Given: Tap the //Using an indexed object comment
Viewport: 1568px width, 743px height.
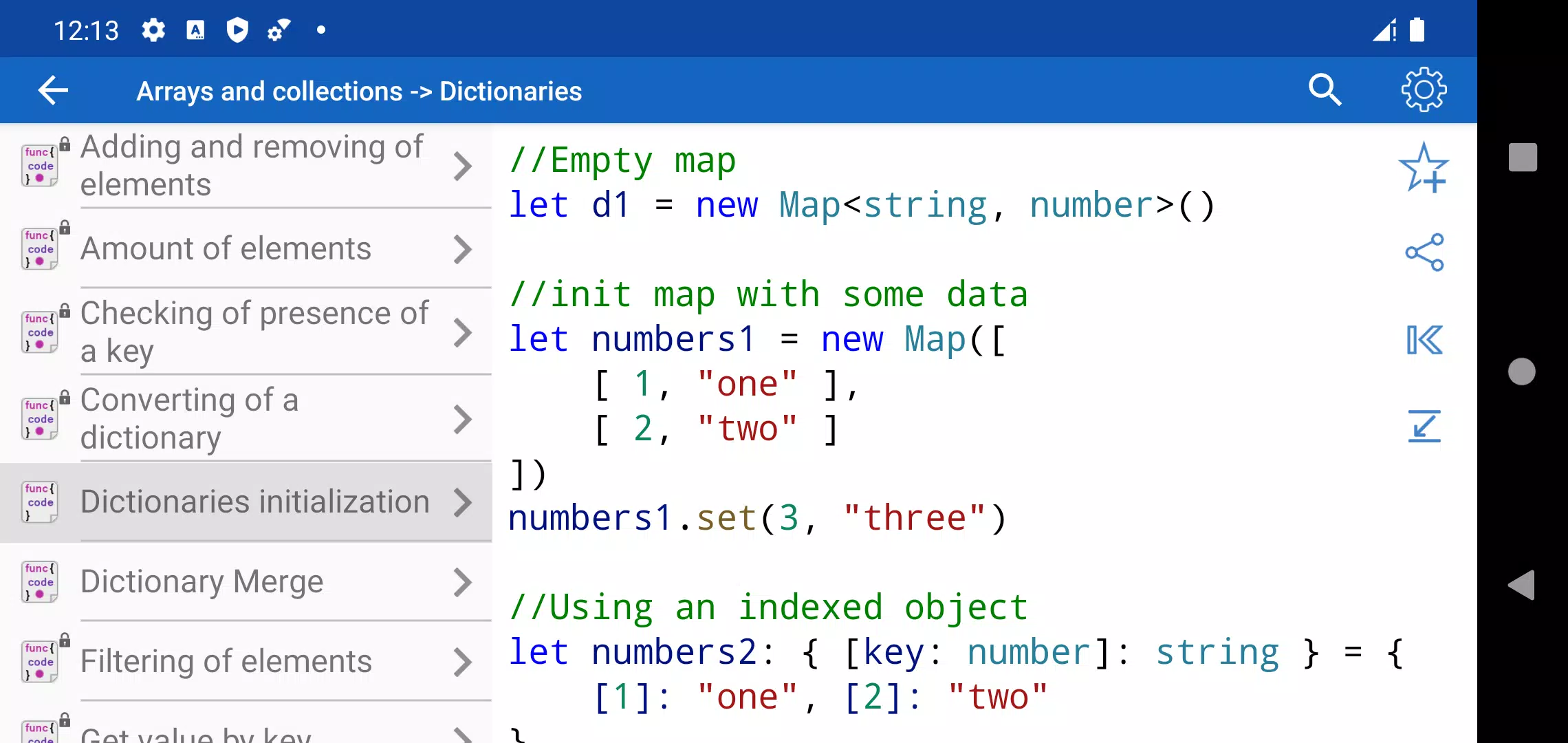Looking at the screenshot, I should [768, 608].
